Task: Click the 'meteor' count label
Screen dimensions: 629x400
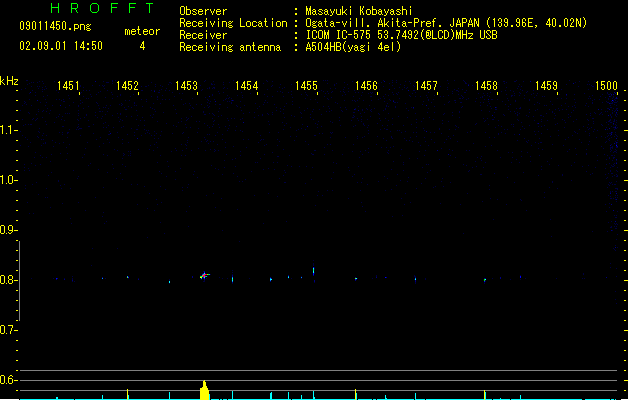Action: pyautogui.click(x=142, y=31)
